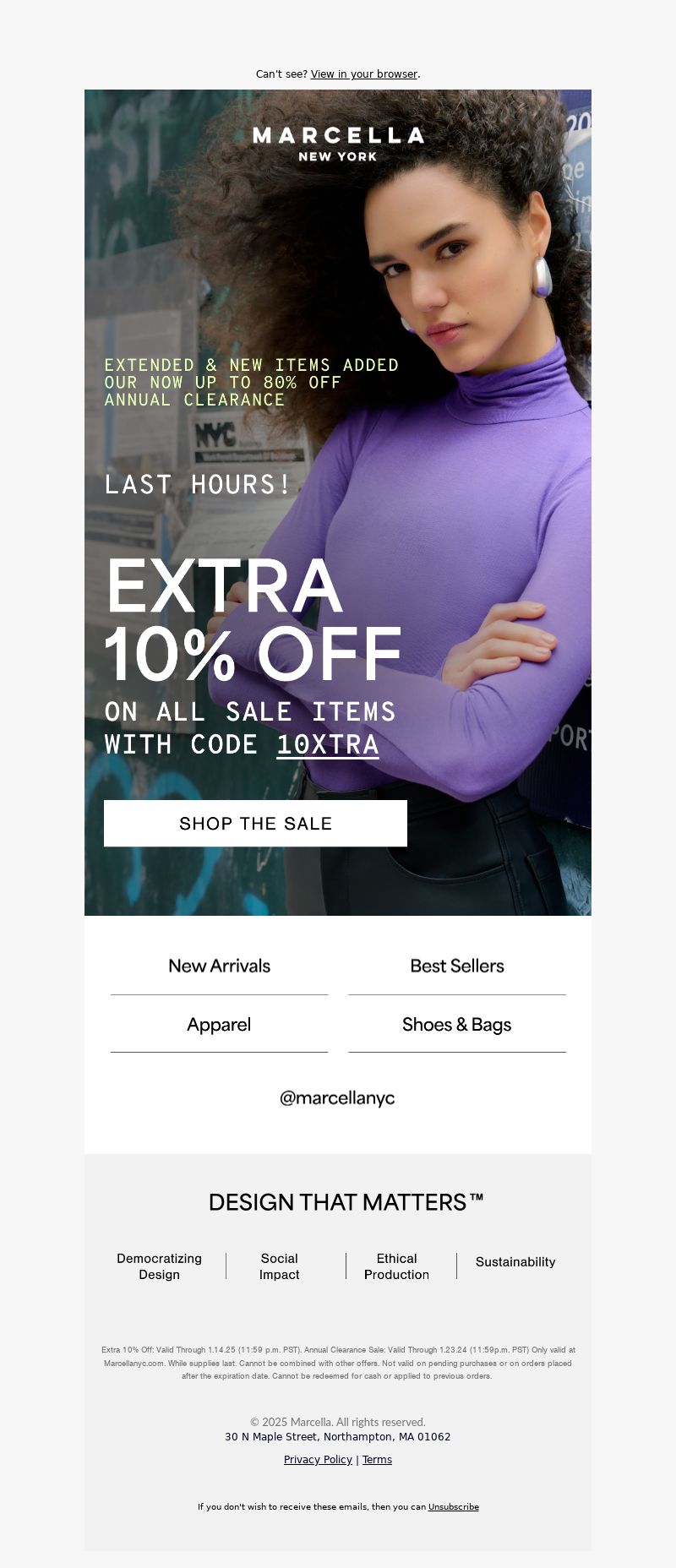Click the Marcella New York logo
676x1568 pixels.
point(338,144)
